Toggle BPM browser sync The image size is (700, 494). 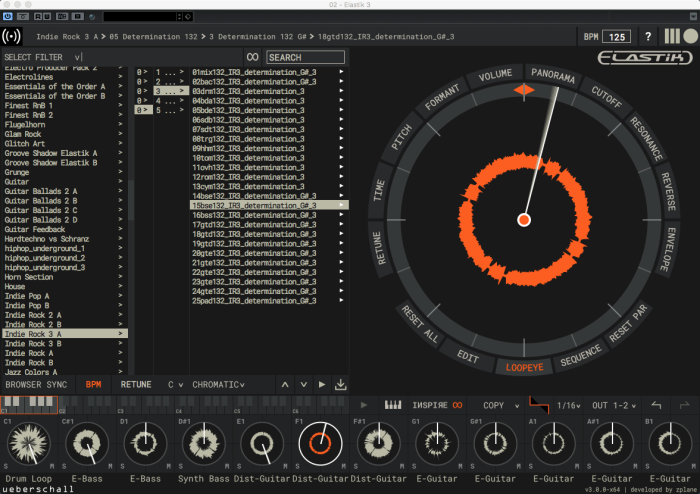(93, 385)
